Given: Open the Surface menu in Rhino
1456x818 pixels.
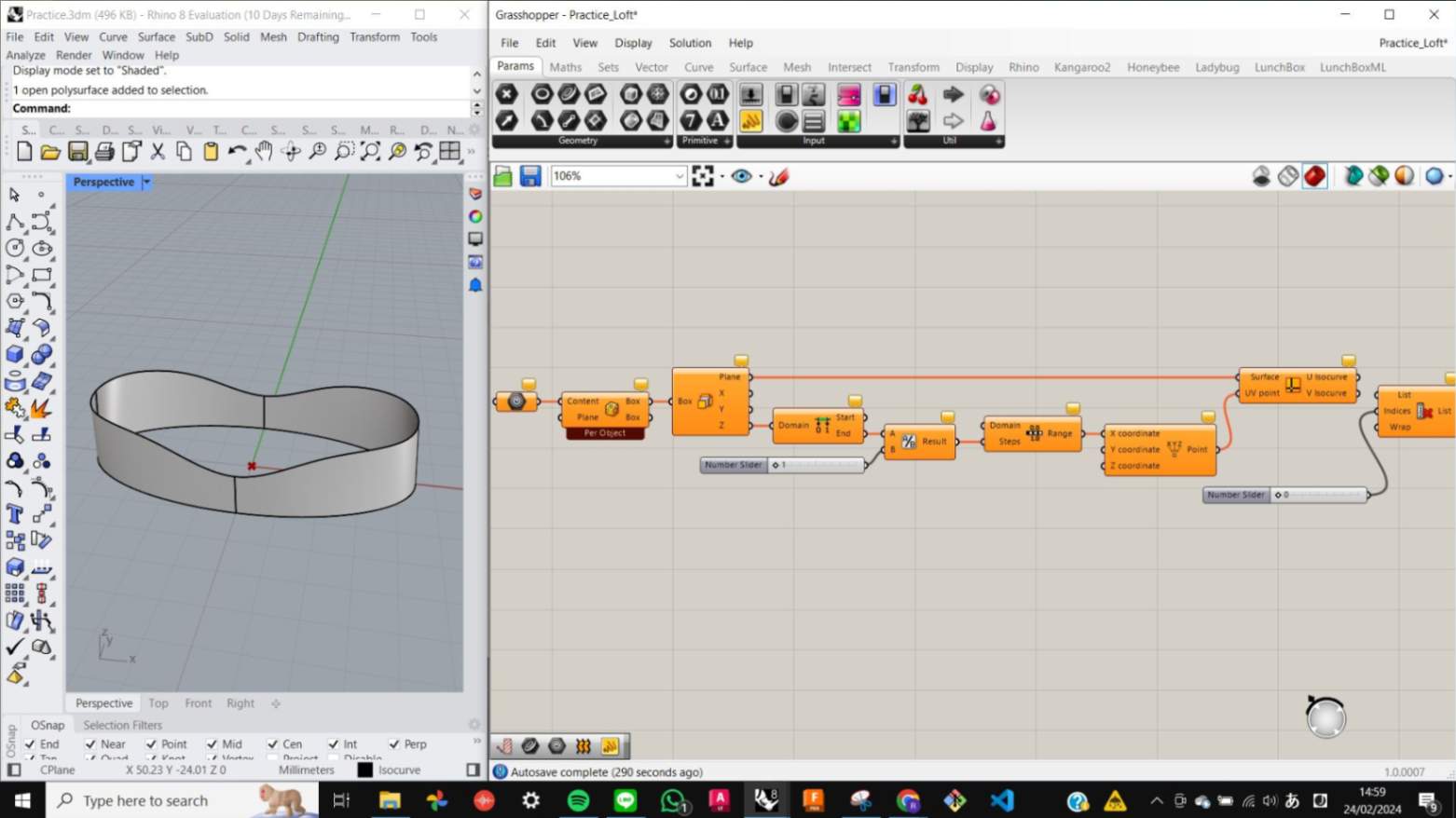Looking at the screenshot, I should click(156, 37).
